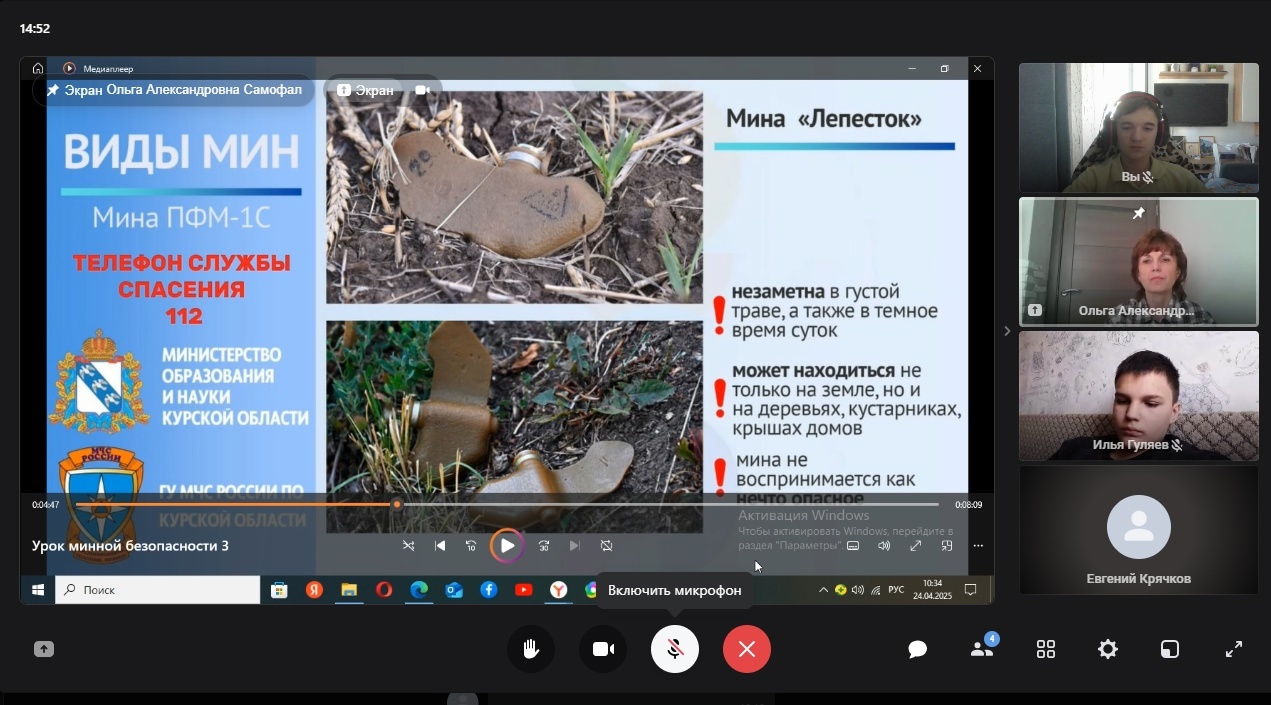Open the tray volume speaker icon
This screenshot has height=705, width=1271.
(x=857, y=590)
